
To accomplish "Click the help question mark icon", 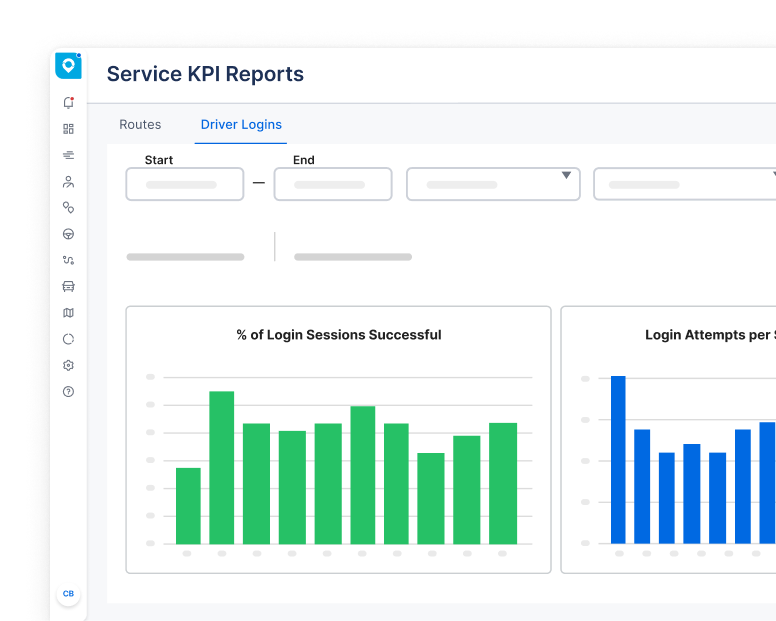I will [x=68, y=392].
